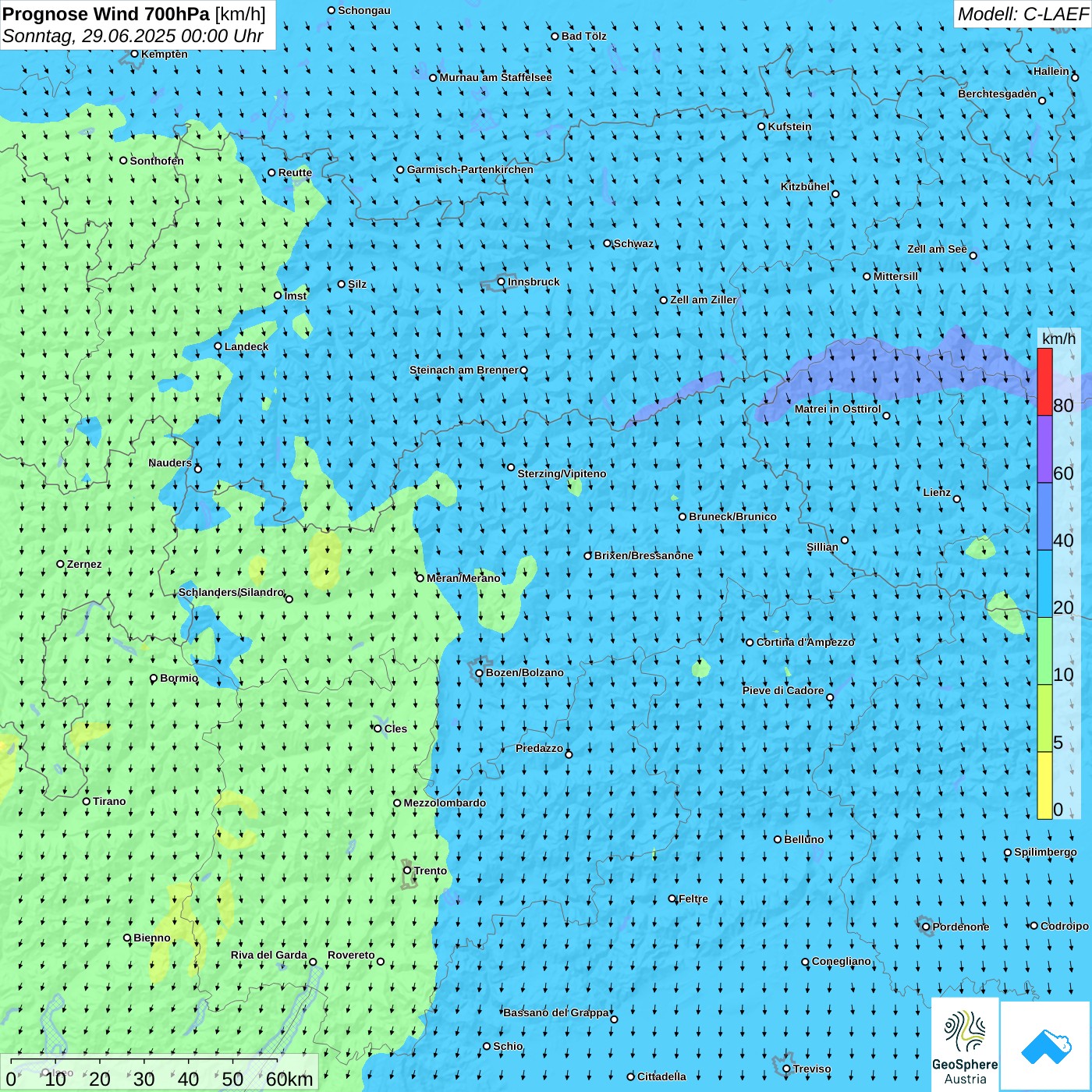Click the 'Modell: C-LAEF' label
This screenshot has height=1092, width=1092.
(x=1023, y=14)
